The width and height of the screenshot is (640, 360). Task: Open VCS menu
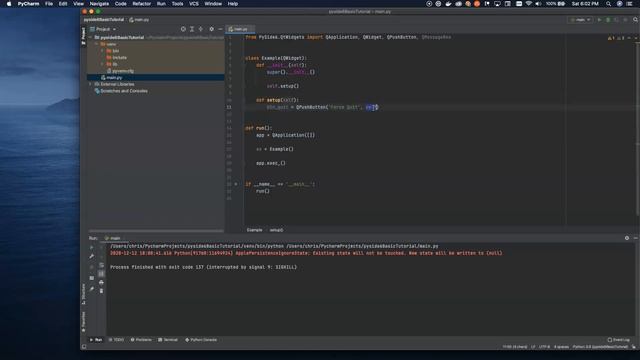pos(194,4)
